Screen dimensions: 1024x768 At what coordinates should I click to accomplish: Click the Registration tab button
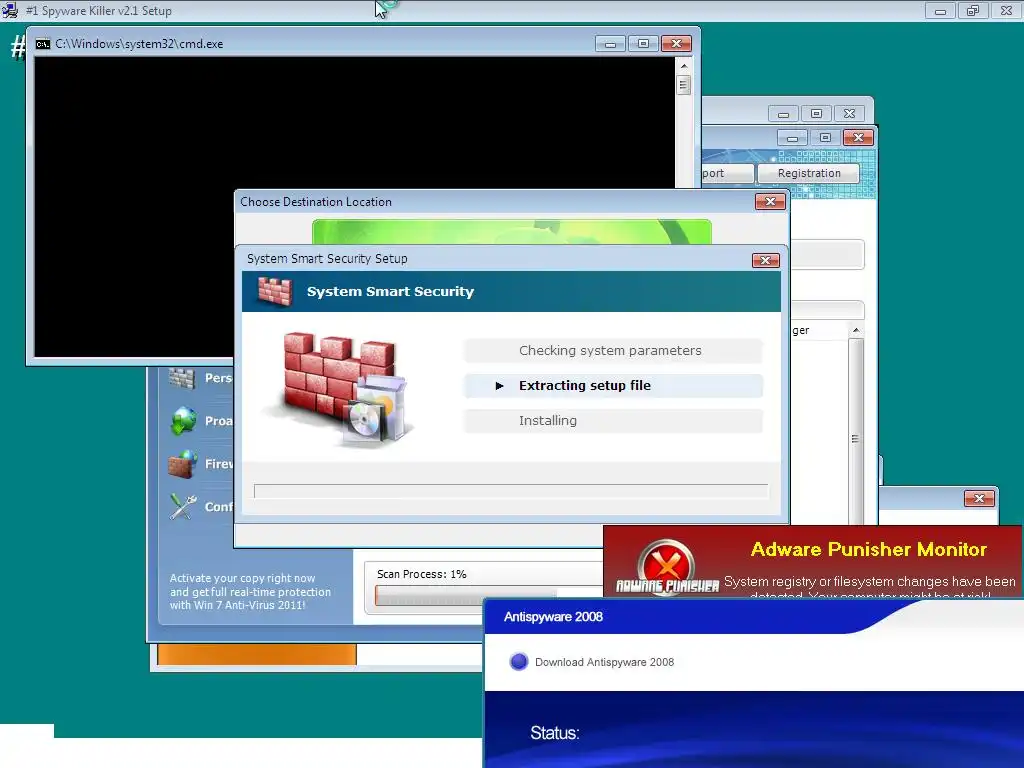coord(808,173)
